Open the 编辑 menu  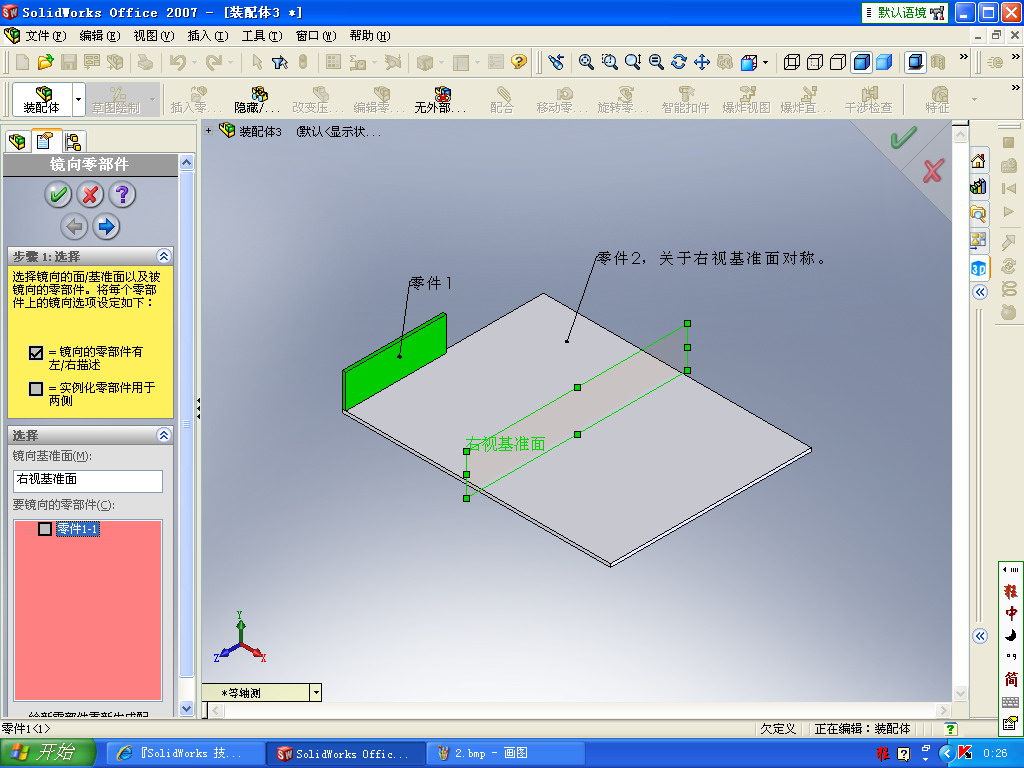(x=99, y=36)
